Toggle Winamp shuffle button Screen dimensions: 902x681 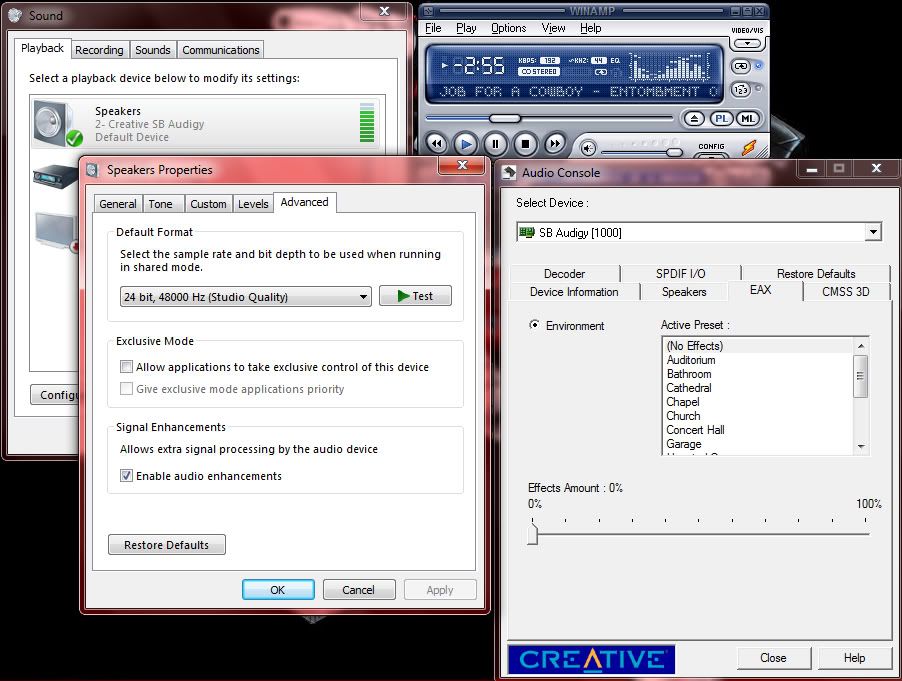tap(741, 90)
